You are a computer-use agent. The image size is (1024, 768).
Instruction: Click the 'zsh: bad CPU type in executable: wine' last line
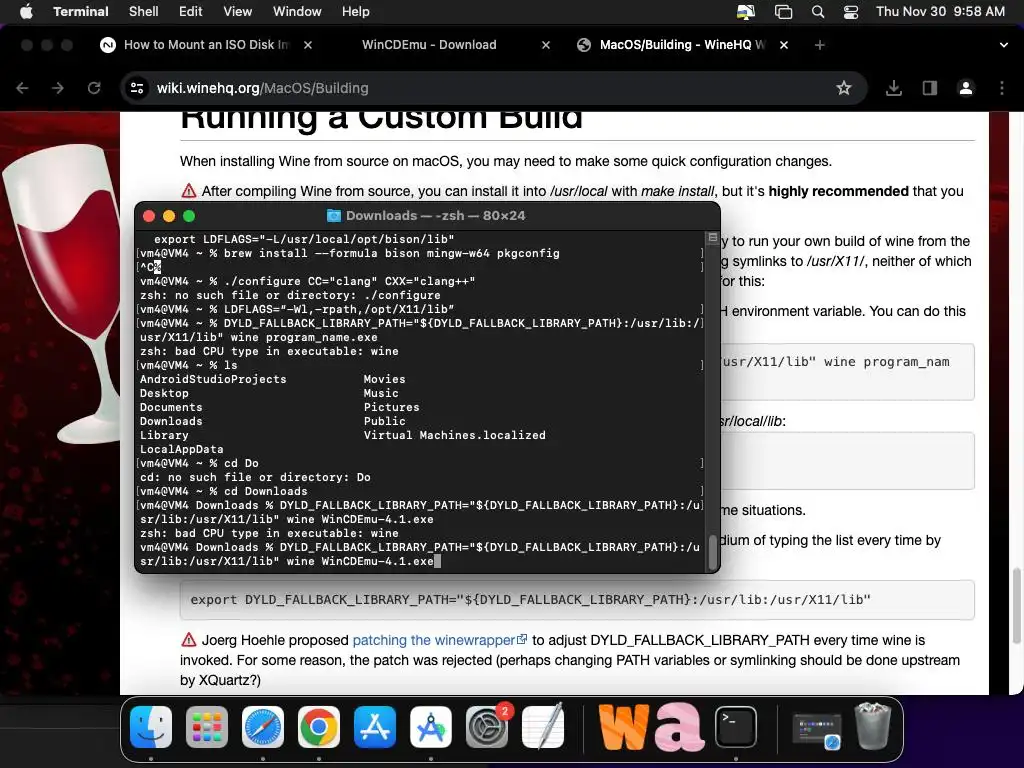point(269,534)
